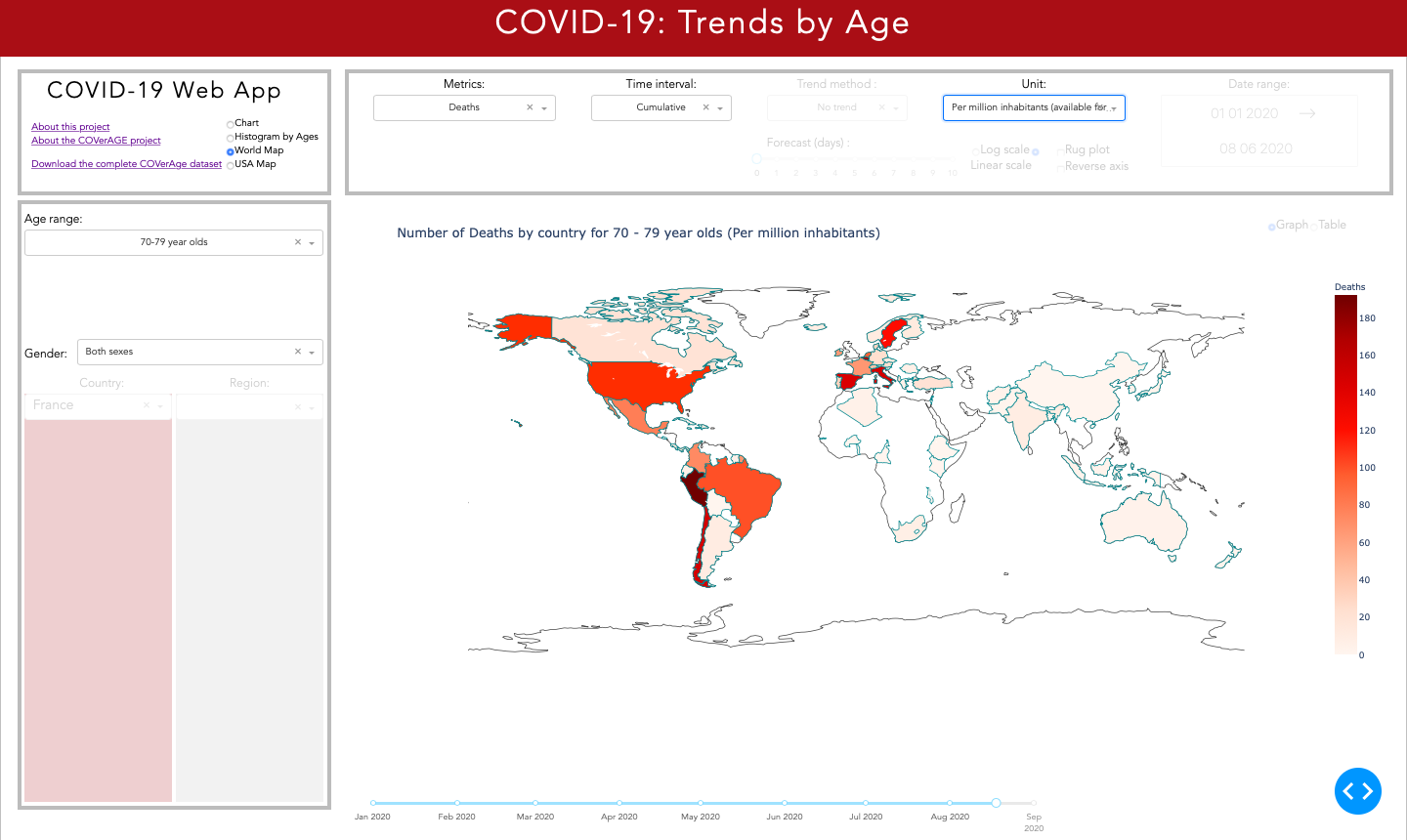Viewport: 1407px width, 840px height.
Task: Click Peru on the world map
Action: 697,486
